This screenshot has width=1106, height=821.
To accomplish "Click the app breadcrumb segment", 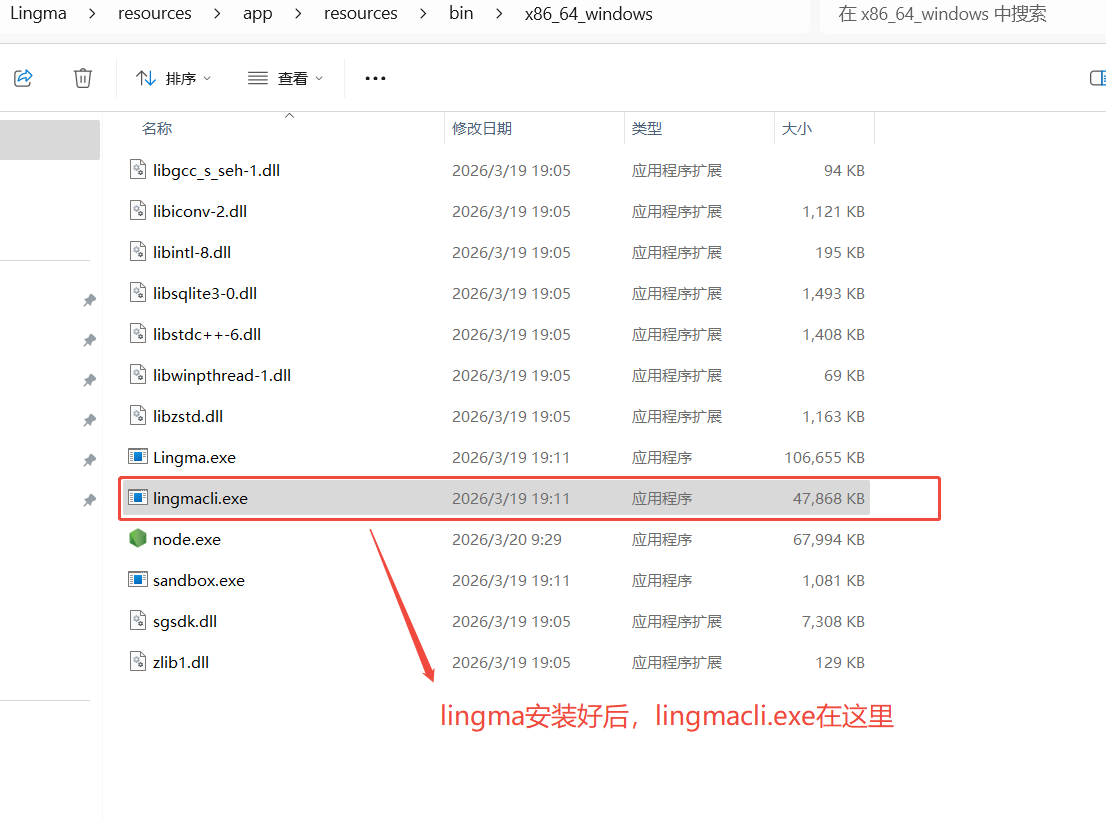I will point(257,13).
